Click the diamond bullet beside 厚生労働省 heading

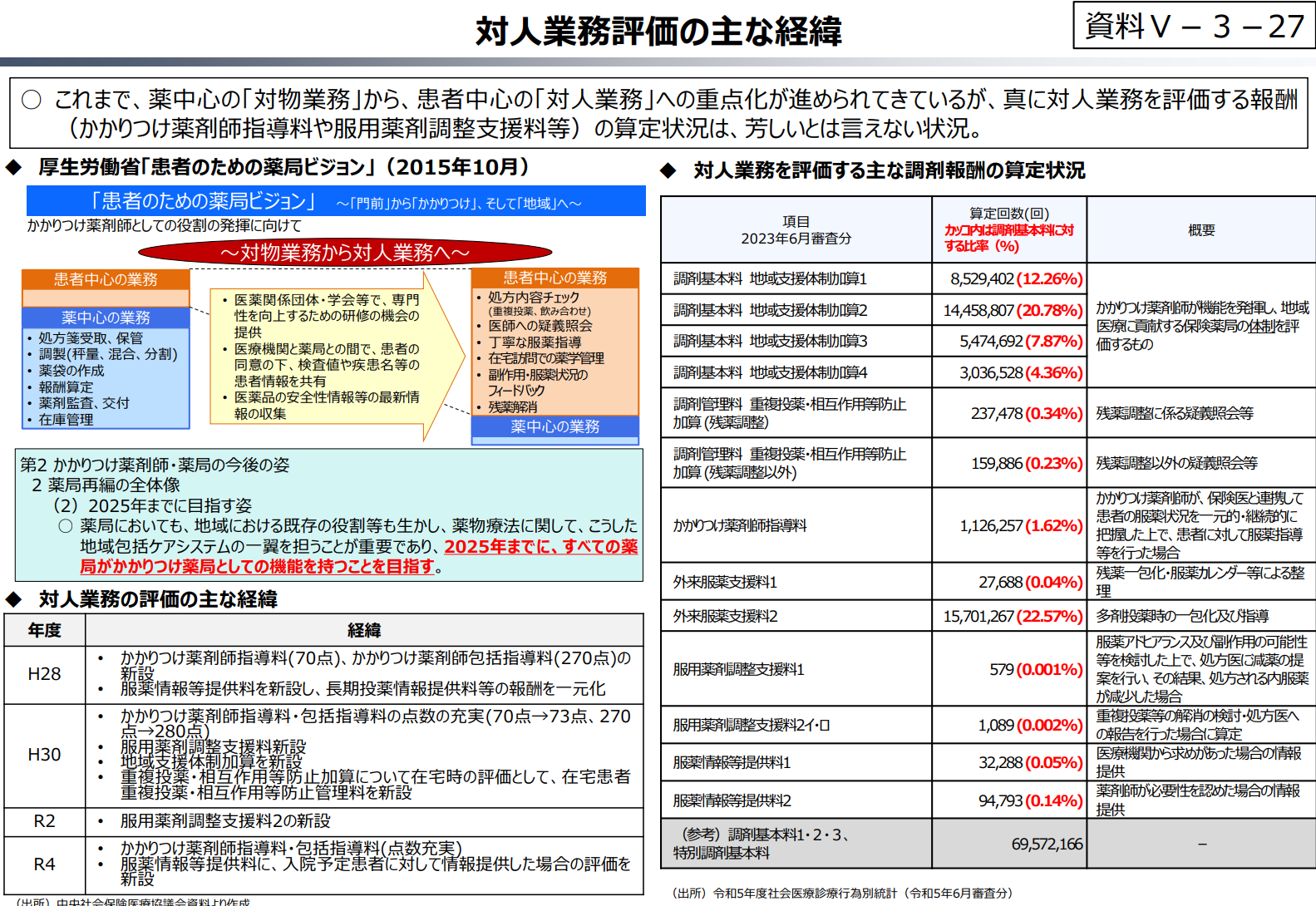pyautogui.click(x=13, y=168)
